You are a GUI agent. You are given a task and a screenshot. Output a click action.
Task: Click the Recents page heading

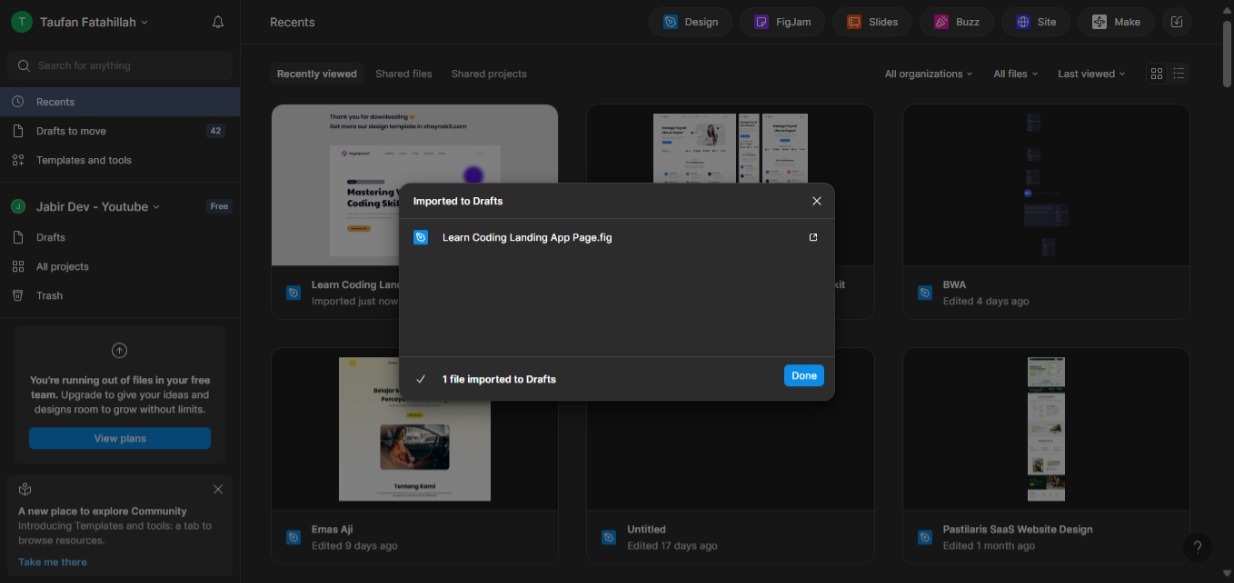(x=292, y=22)
